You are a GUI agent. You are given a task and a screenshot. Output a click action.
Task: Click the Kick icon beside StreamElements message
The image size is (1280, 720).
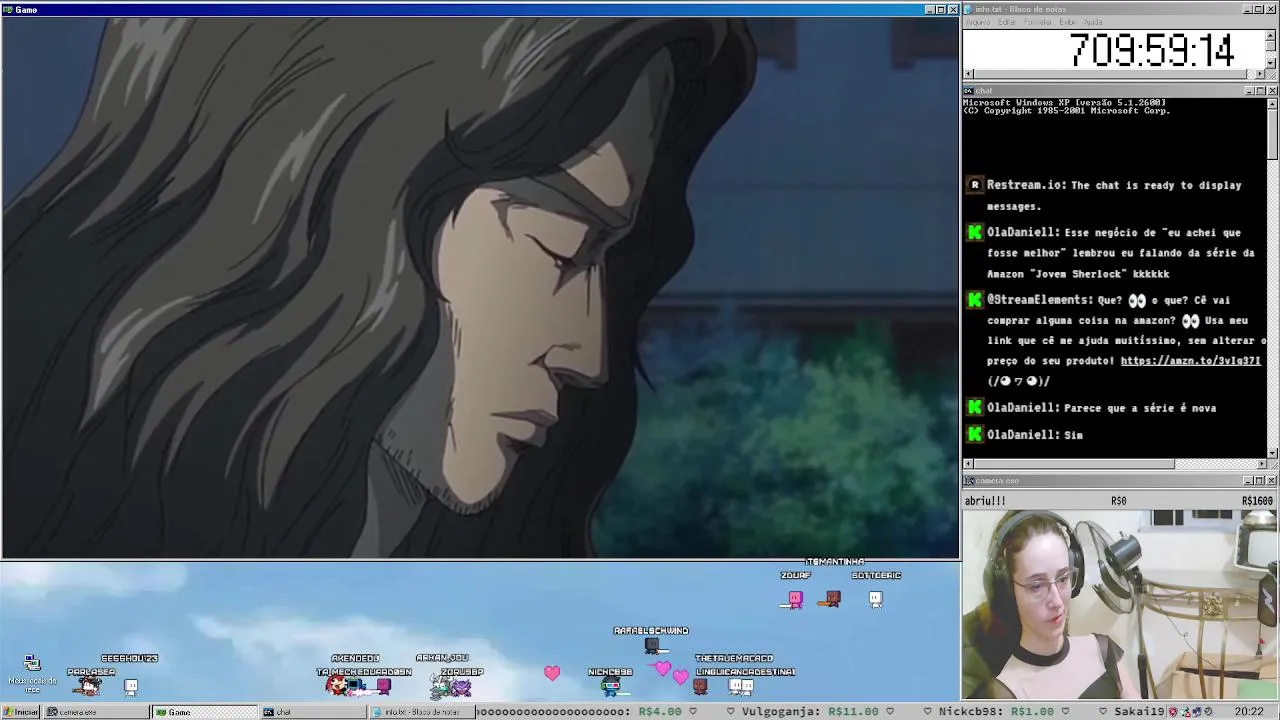pyautogui.click(x=975, y=300)
